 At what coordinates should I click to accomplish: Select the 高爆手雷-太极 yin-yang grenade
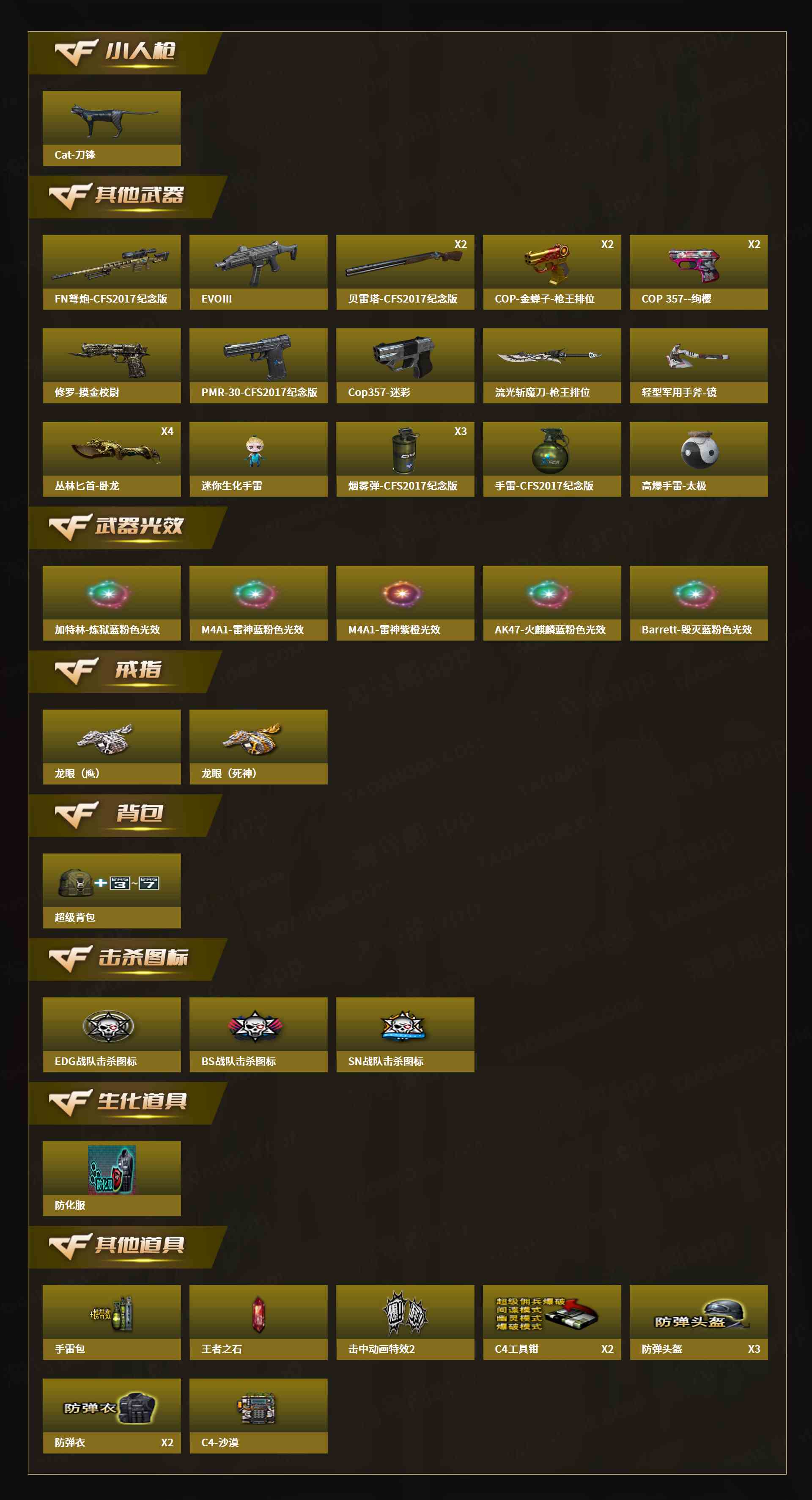[x=699, y=460]
